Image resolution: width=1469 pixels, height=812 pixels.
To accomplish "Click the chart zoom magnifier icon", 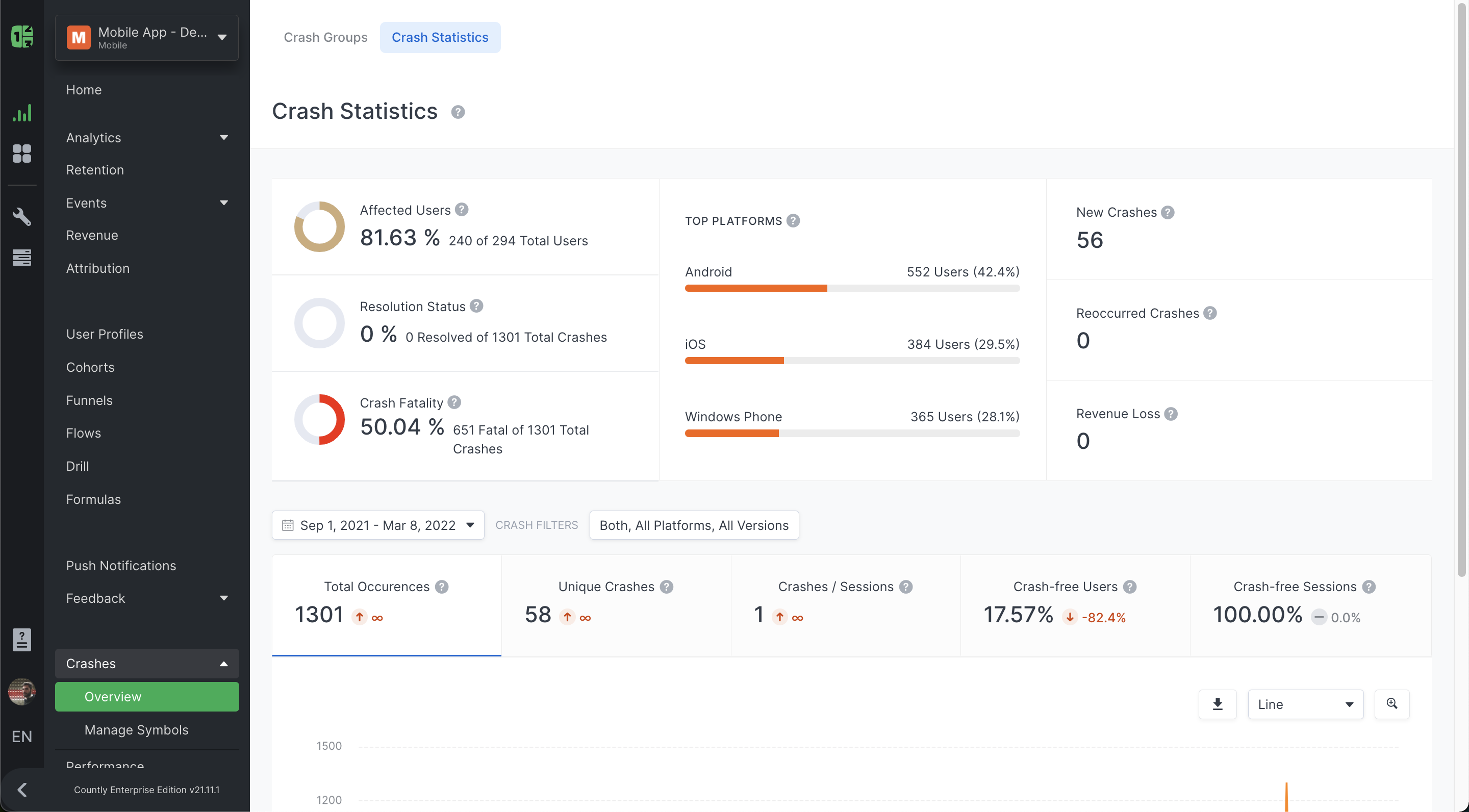I will coord(1391,704).
